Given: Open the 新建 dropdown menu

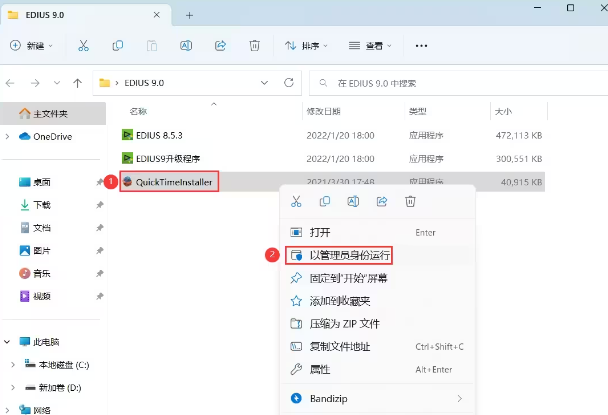Looking at the screenshot, I should click(x=31, y=46).
